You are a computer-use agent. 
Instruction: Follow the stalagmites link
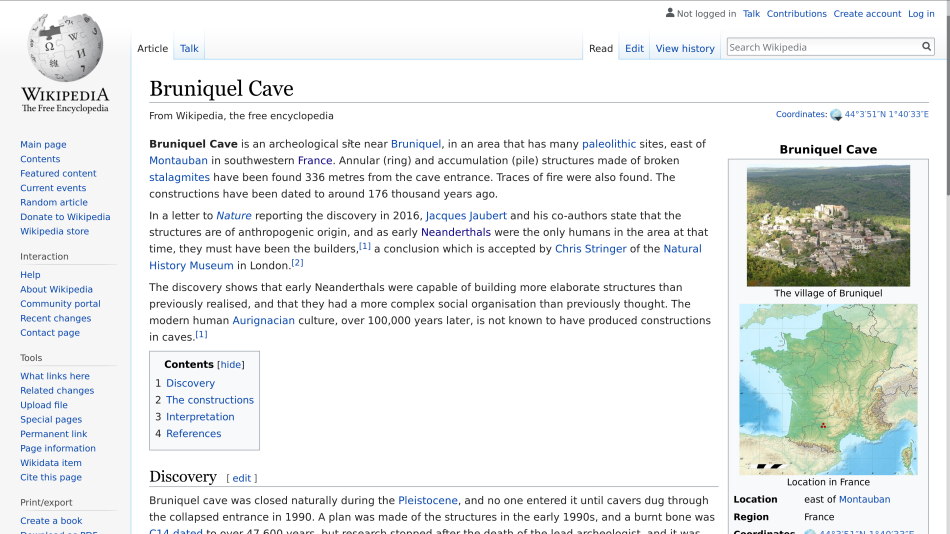coord(179,178)
